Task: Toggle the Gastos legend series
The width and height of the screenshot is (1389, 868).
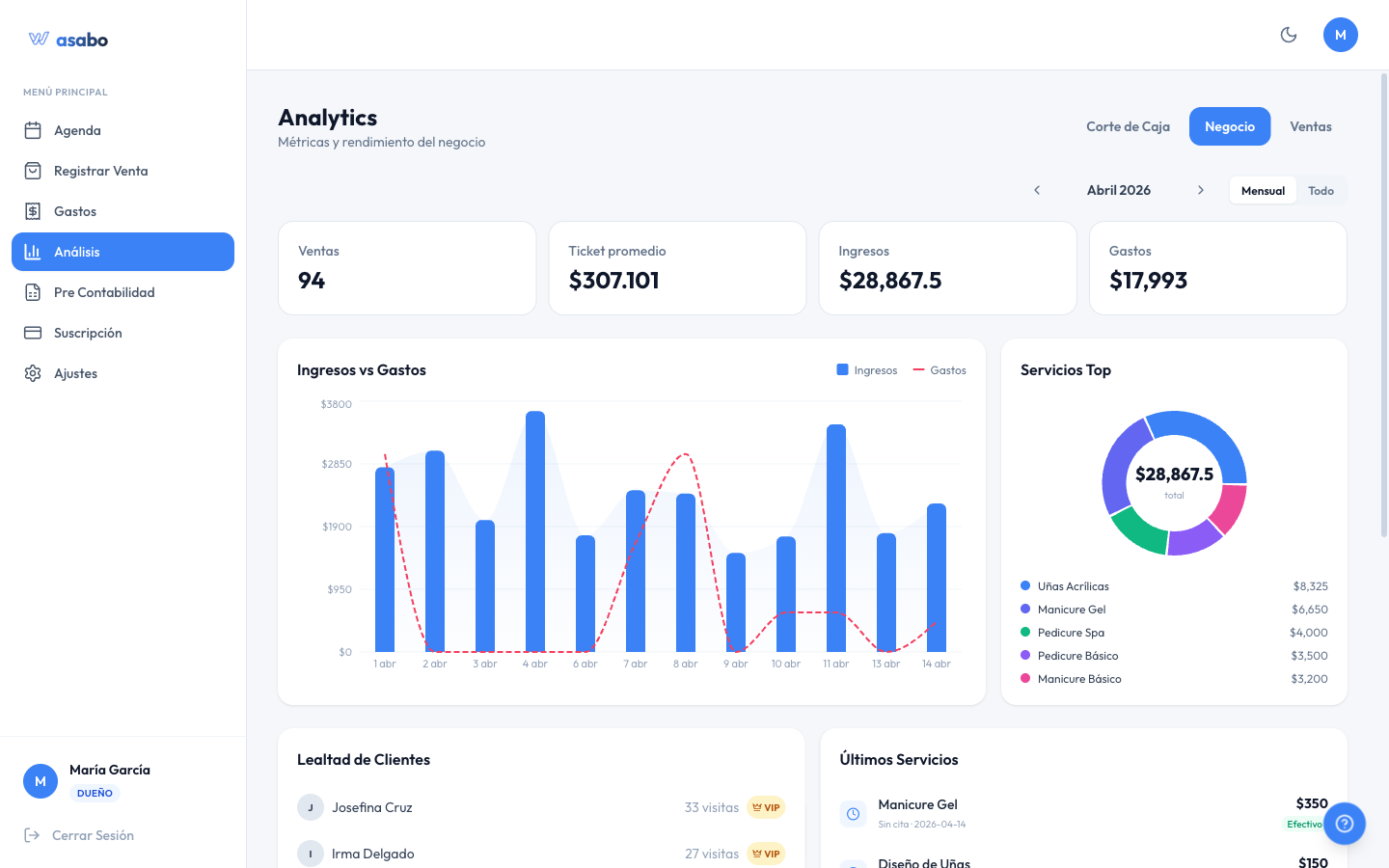Action: point(940,370)
